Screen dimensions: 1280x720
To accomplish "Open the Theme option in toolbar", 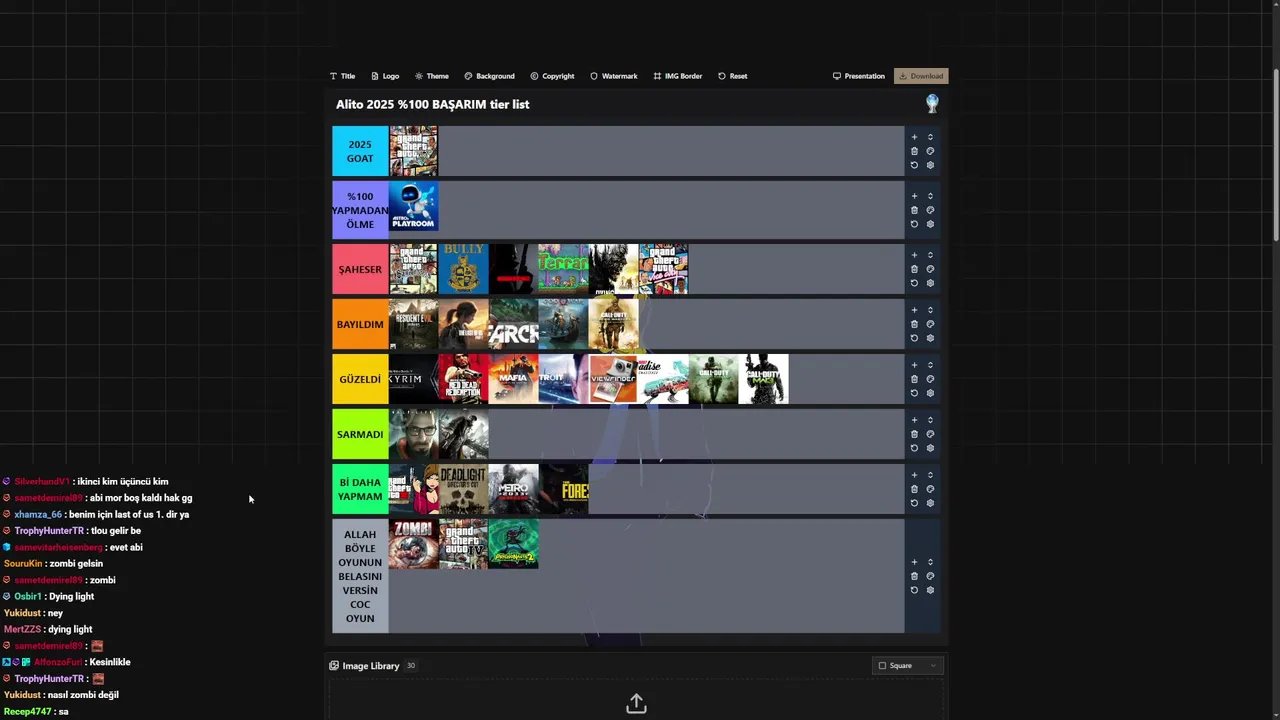I will pos(432,76).
